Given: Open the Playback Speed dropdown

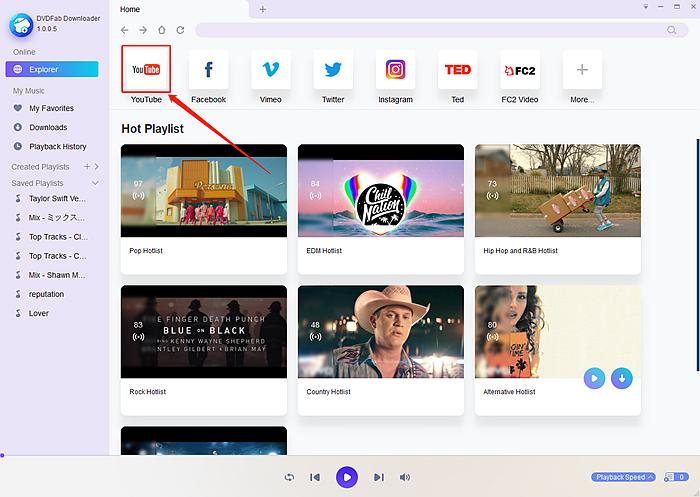Looking at the screenshot, I should (623, 477).
